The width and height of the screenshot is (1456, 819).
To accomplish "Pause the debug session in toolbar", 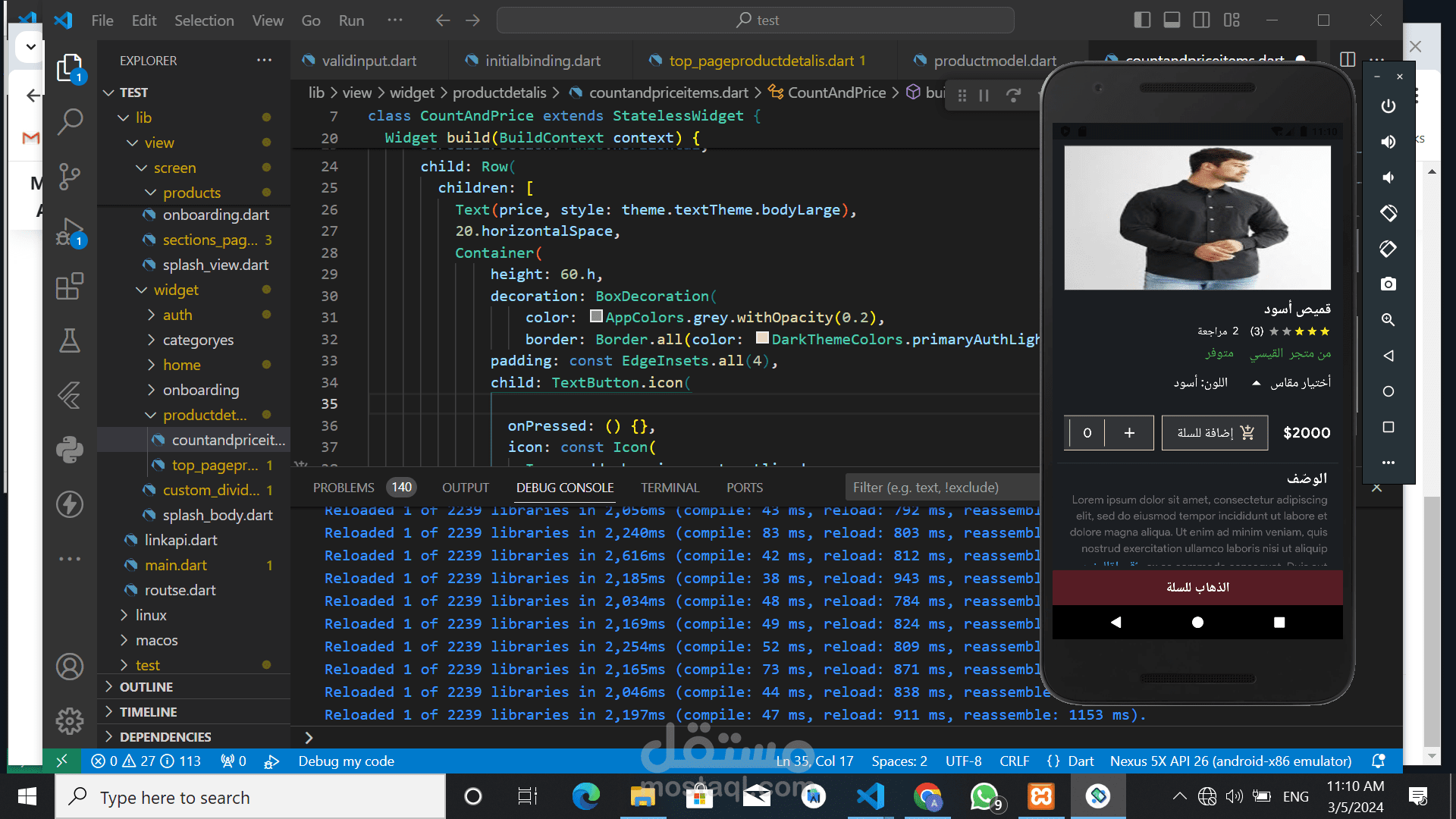I will coord(984,96).
